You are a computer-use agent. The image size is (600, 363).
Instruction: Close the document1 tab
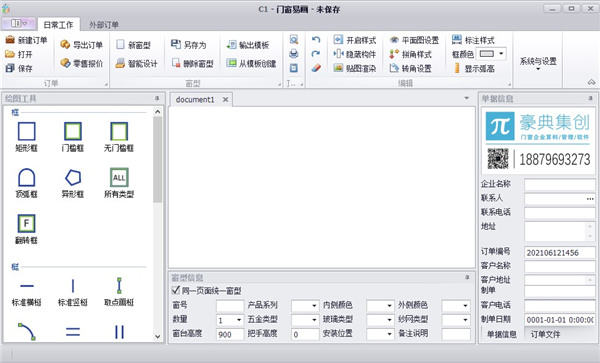point(225,99)
